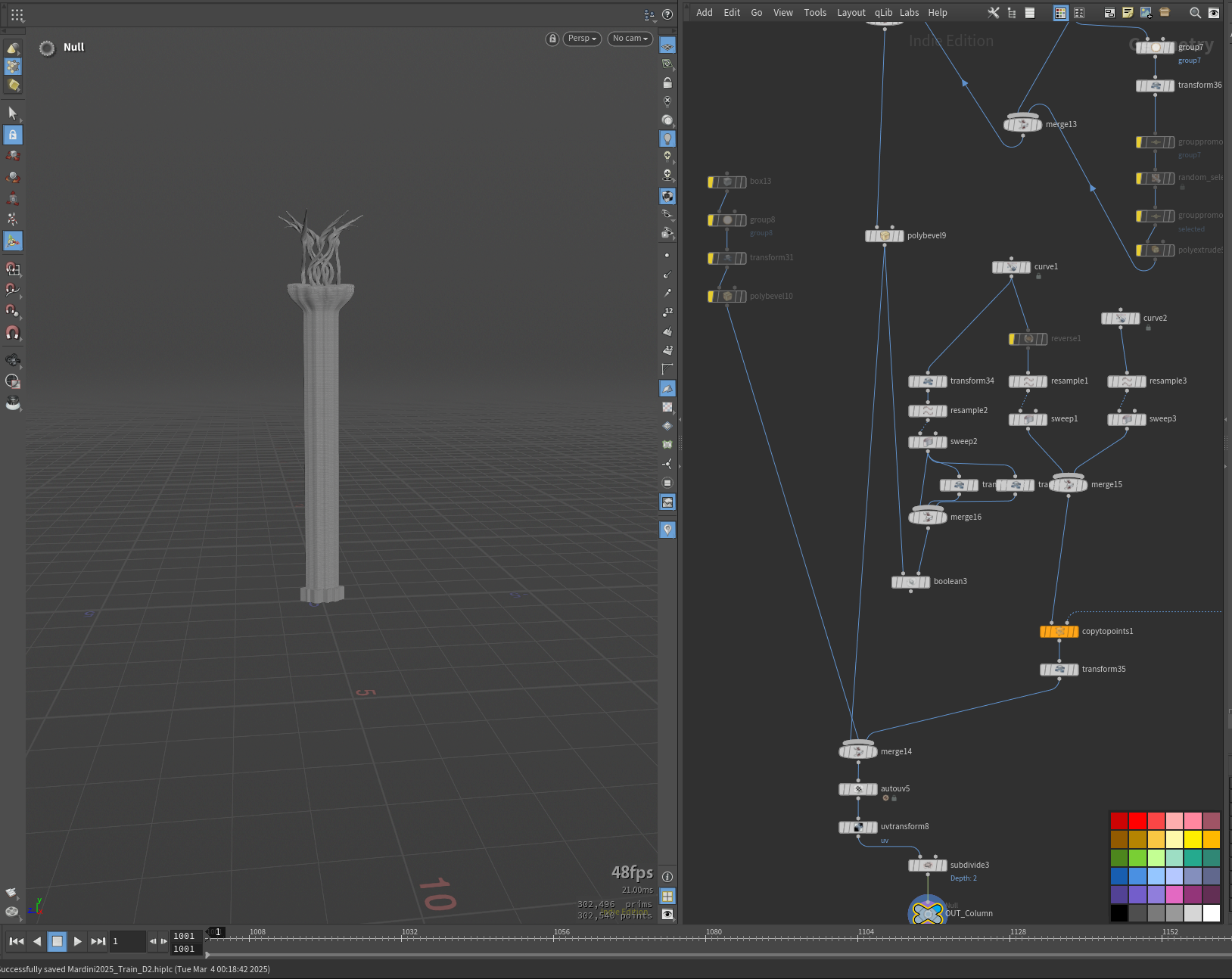
Task: Click the OUT_Column null node label
Action: [969, 913]
